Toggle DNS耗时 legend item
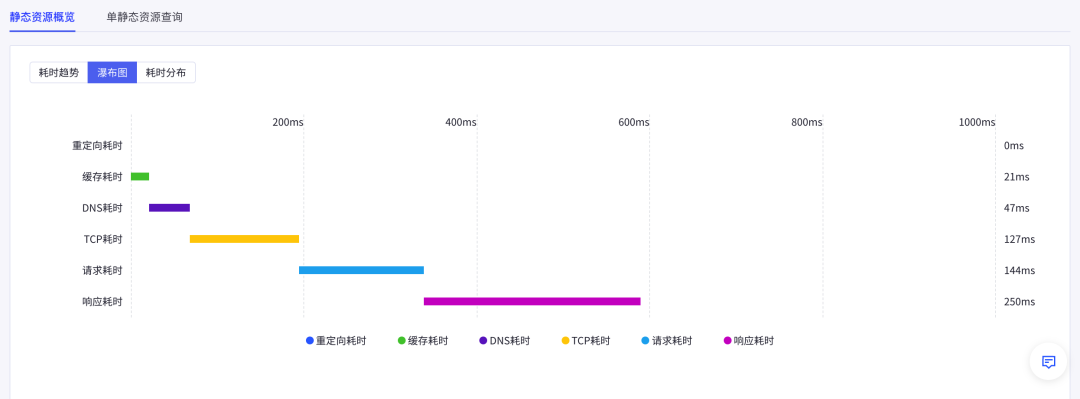This screenshot has height=399, width=1080. pos(504,340)
